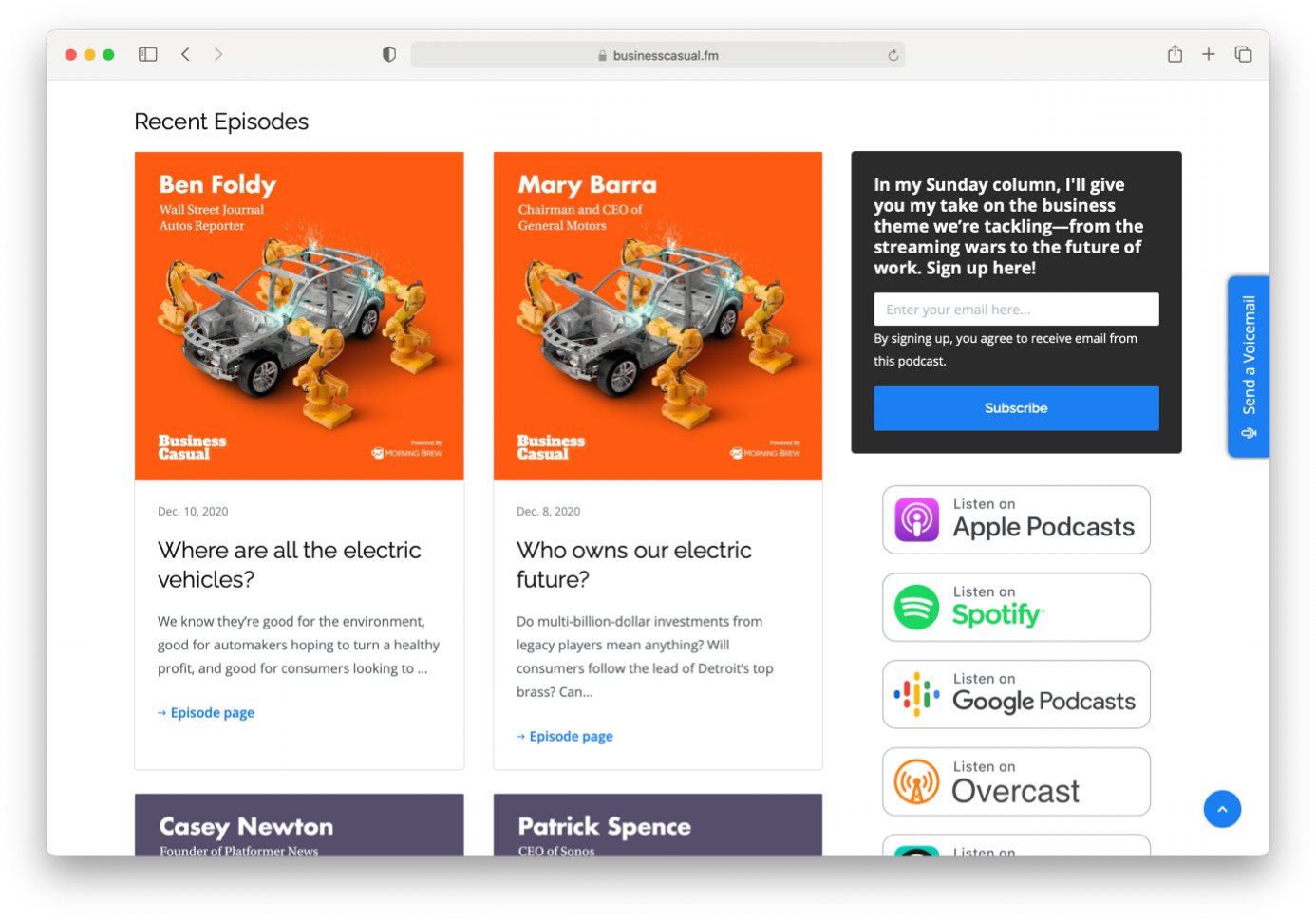Open 'Who owns our electric future?' title
The image size is (1316, 920).
(633, 564)
